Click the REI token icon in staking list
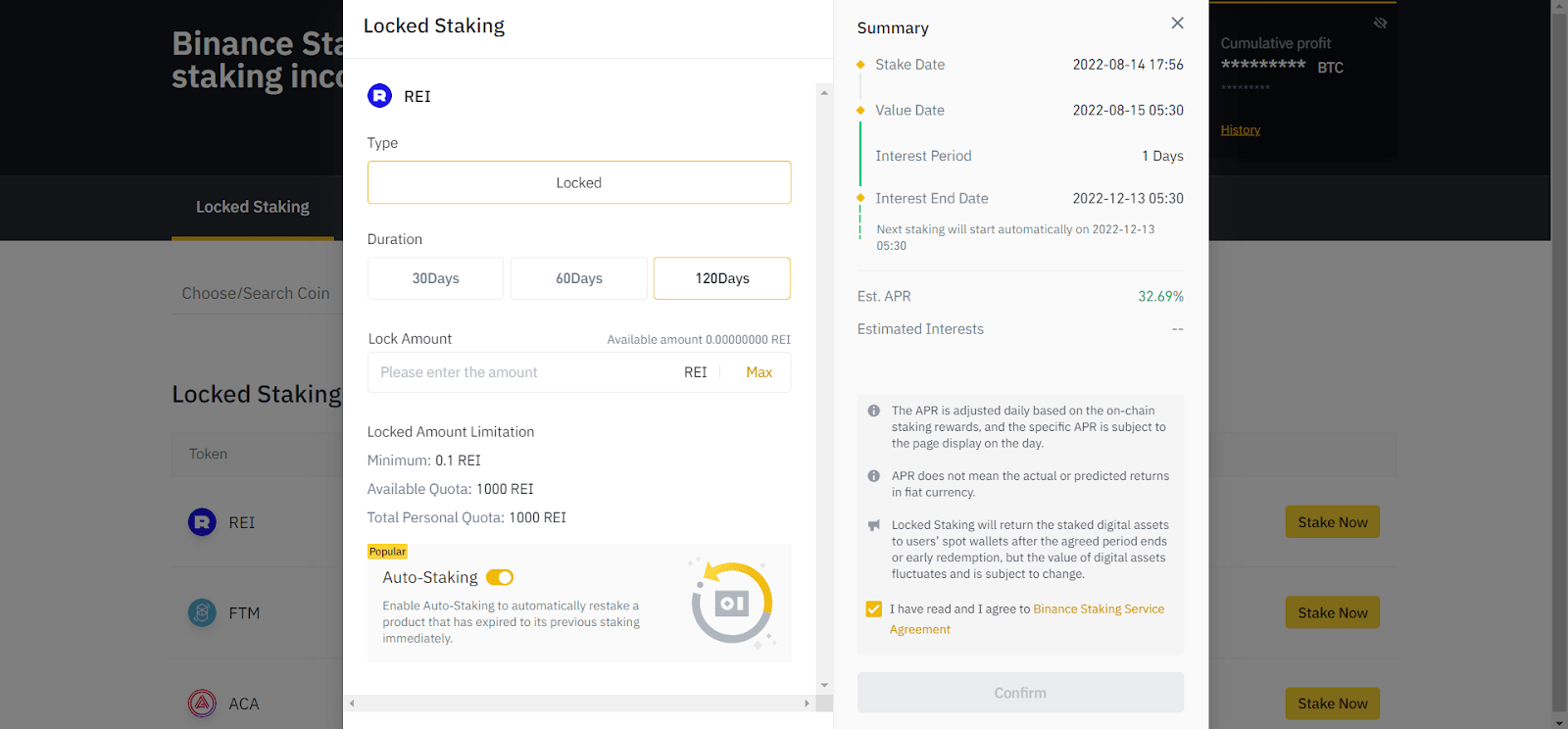The width and height of the screenshot is (1568, 729). coord(202,522)
